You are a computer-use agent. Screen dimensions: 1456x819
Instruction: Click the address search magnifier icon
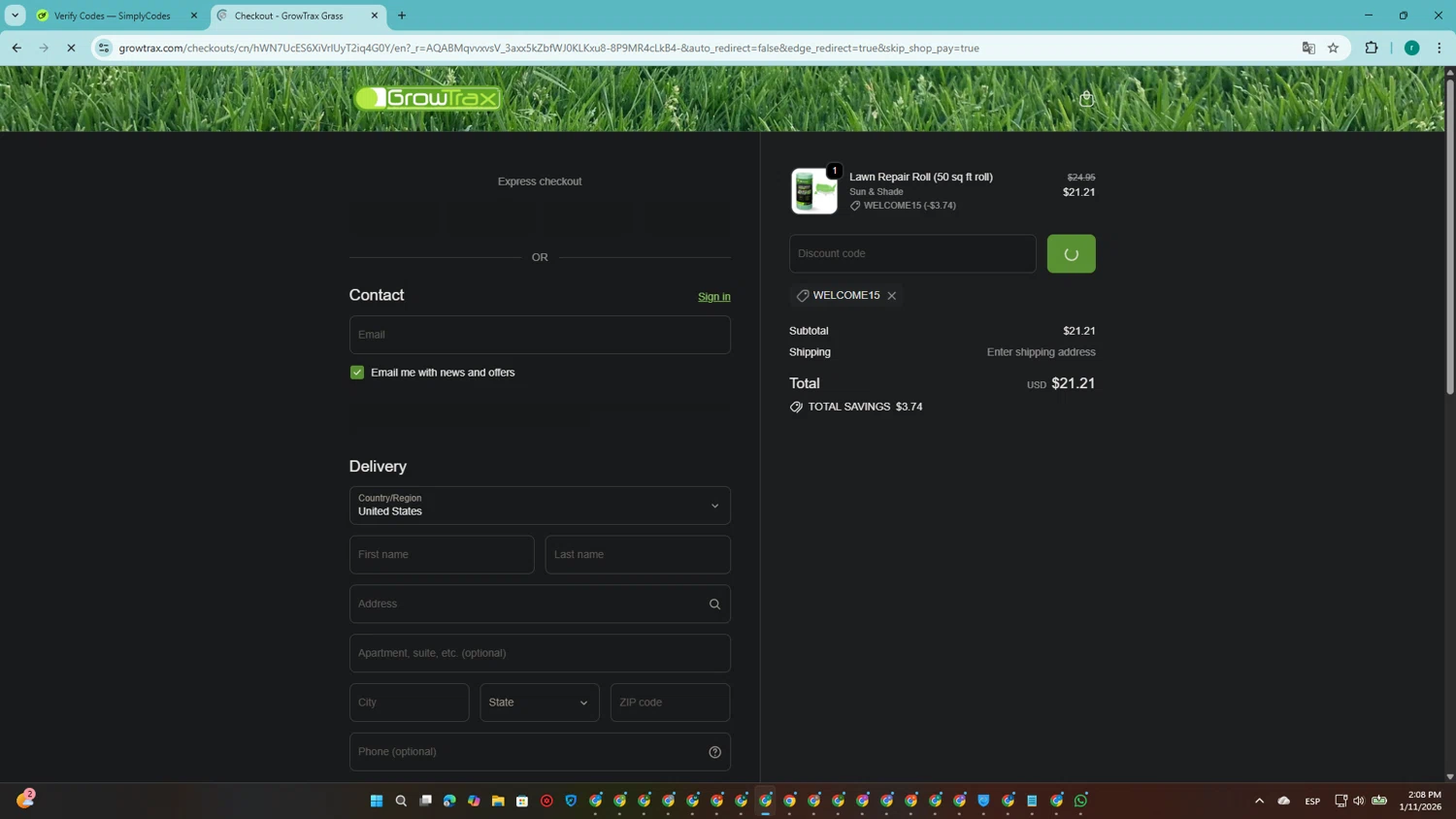tap(714, 605)
